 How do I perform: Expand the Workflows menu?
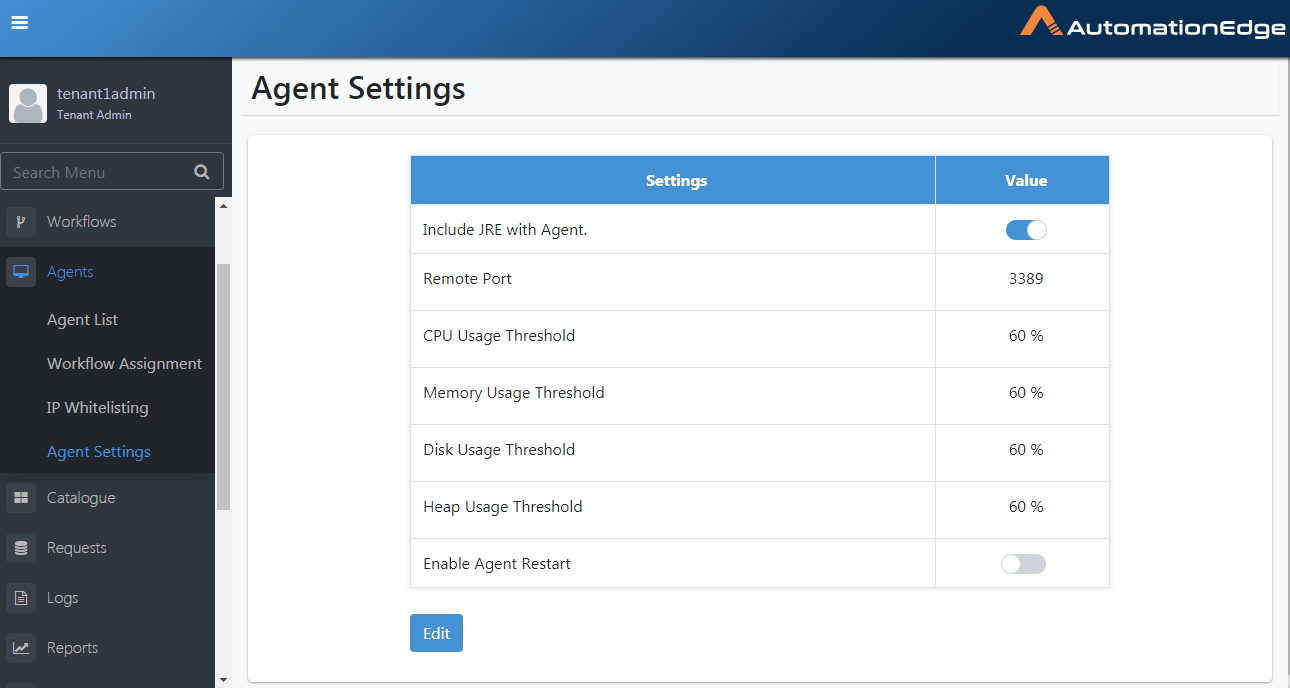[x=81, y=222]
